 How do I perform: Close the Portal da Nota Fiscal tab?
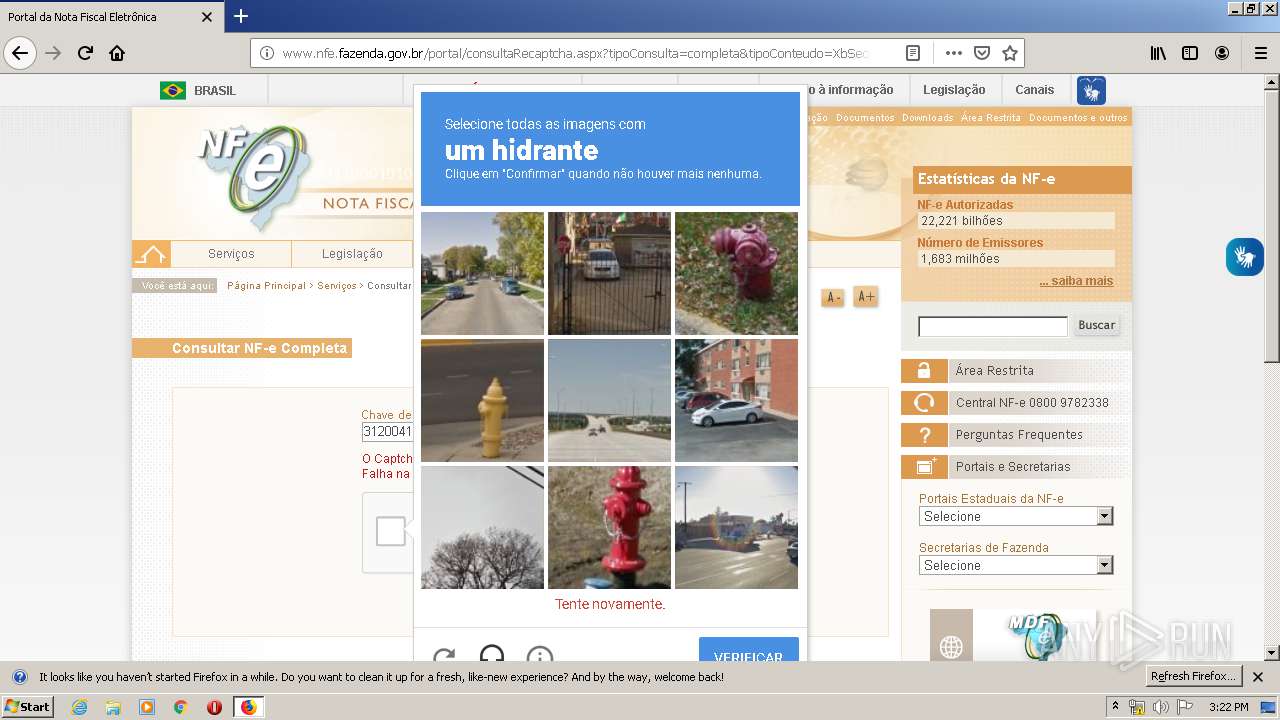[x=207, y=17]
